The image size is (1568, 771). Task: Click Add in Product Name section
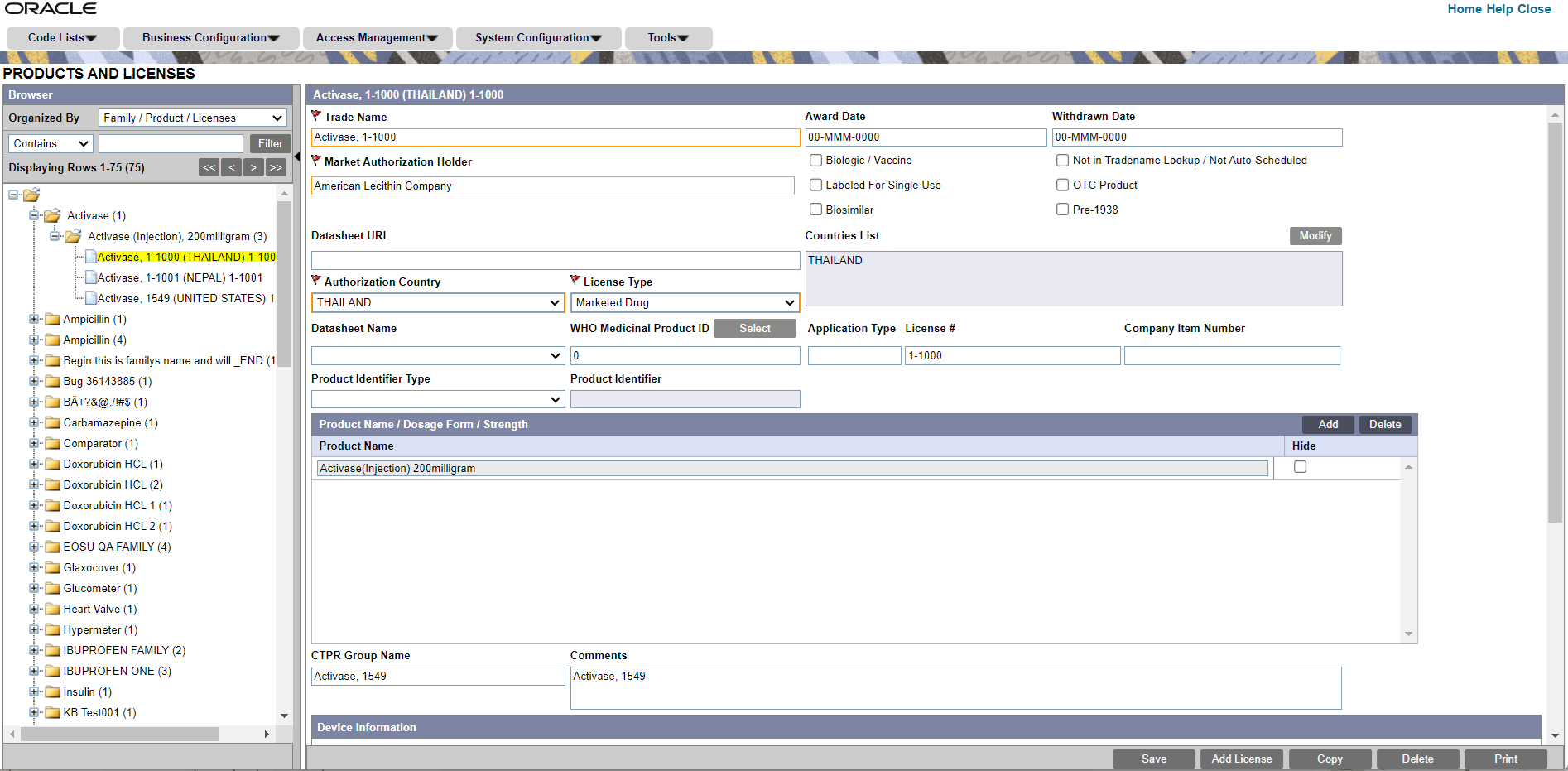click(x=1328, y=424)
